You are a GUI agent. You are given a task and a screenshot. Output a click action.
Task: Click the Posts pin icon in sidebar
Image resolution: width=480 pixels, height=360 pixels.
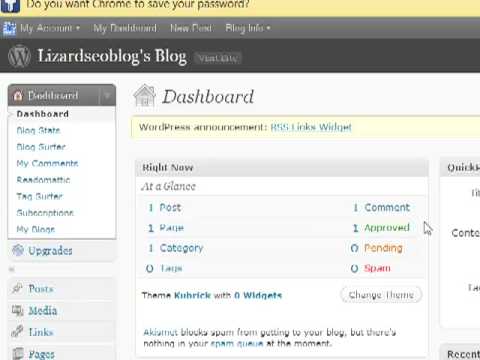tap(17, 288)
